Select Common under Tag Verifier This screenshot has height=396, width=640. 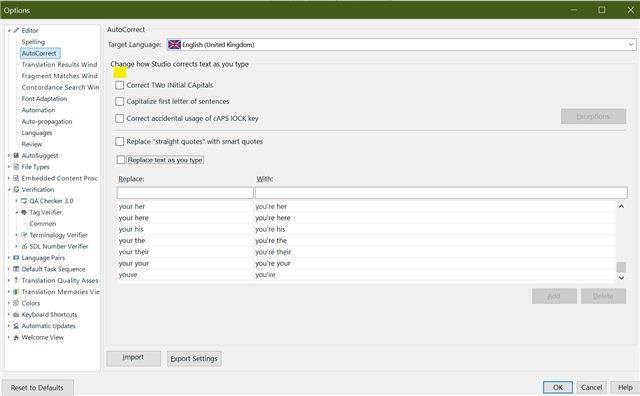(x=42, y=224)
